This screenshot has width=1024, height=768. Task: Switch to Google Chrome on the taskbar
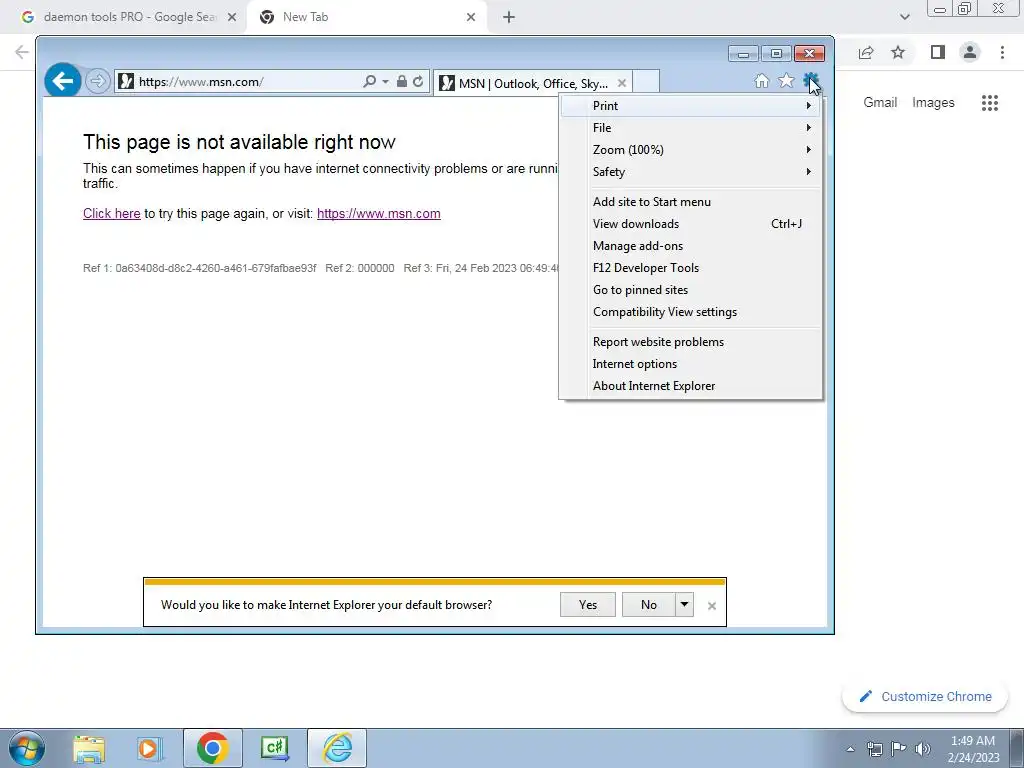(x=212, y=748)
